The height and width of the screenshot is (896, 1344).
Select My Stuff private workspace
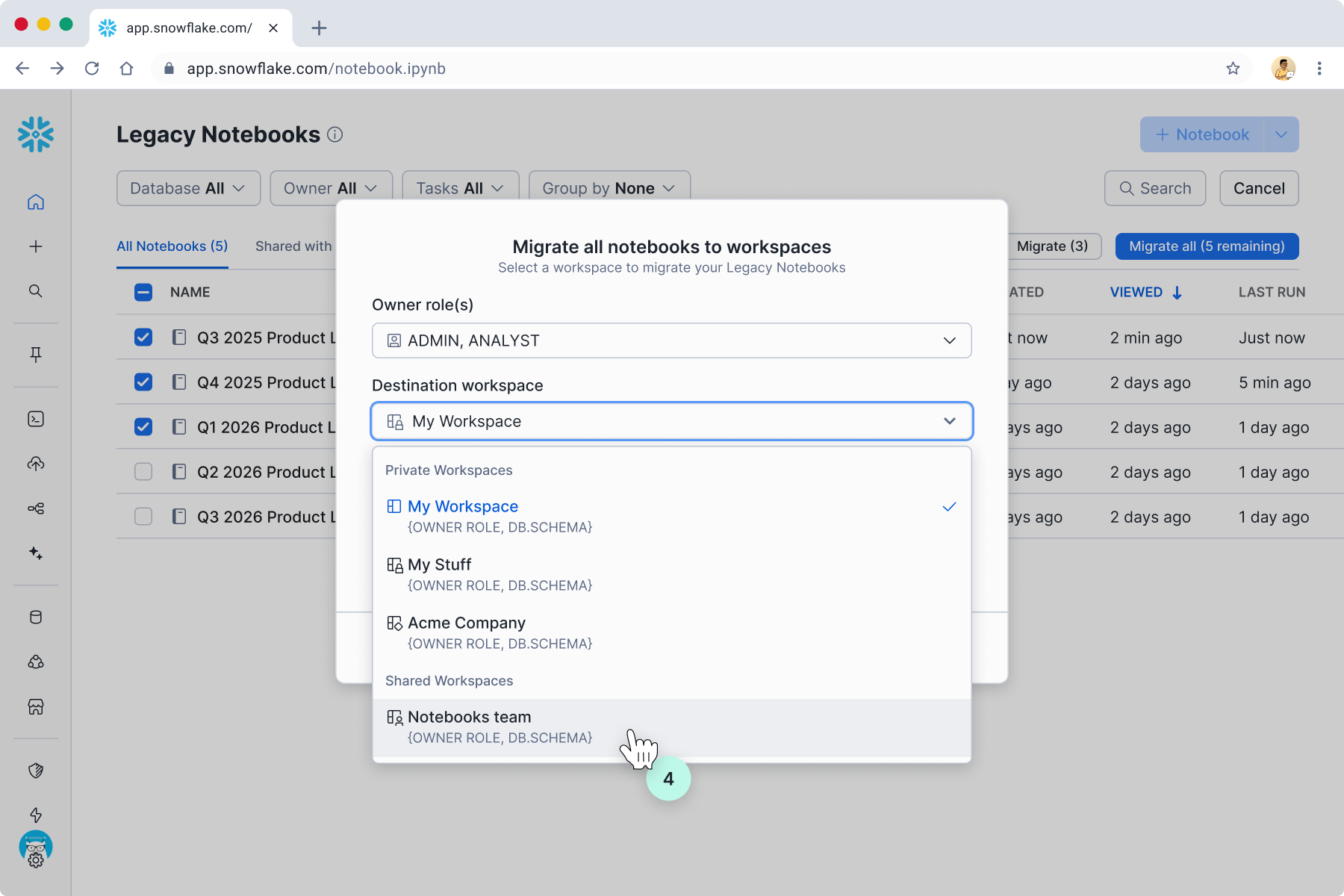(672, 574)
